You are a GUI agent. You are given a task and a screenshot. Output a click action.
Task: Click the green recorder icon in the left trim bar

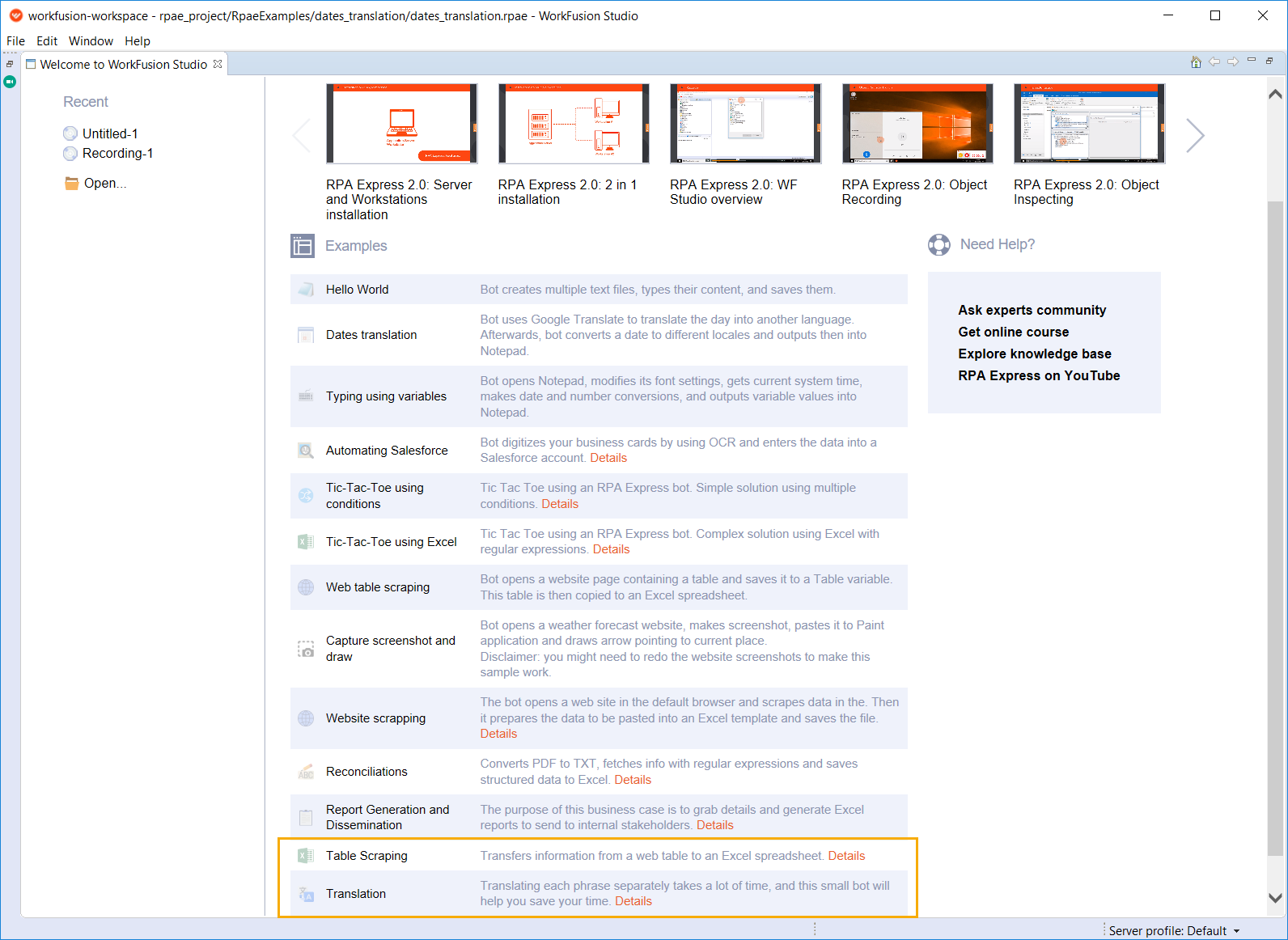coord(10,82)
